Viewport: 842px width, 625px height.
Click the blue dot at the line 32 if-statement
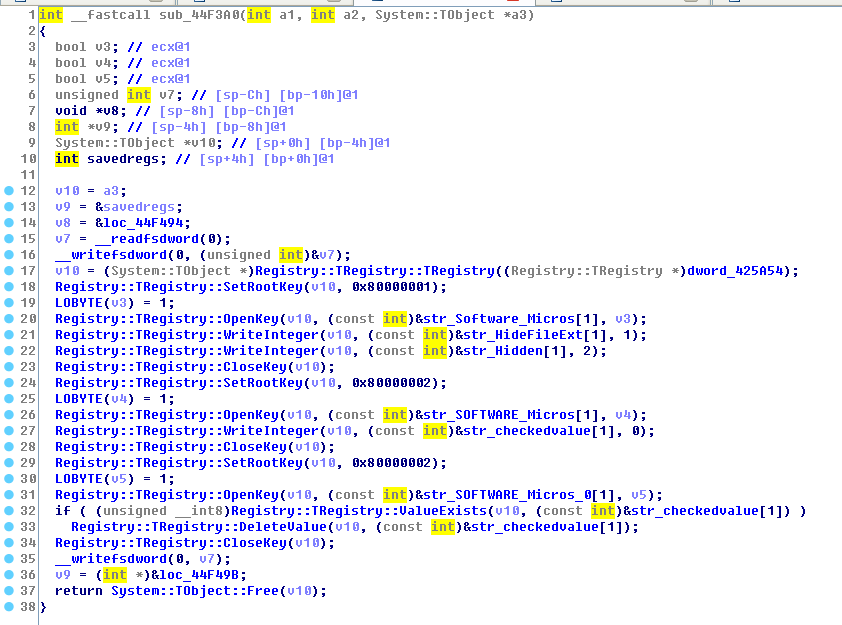pos(9,510)
